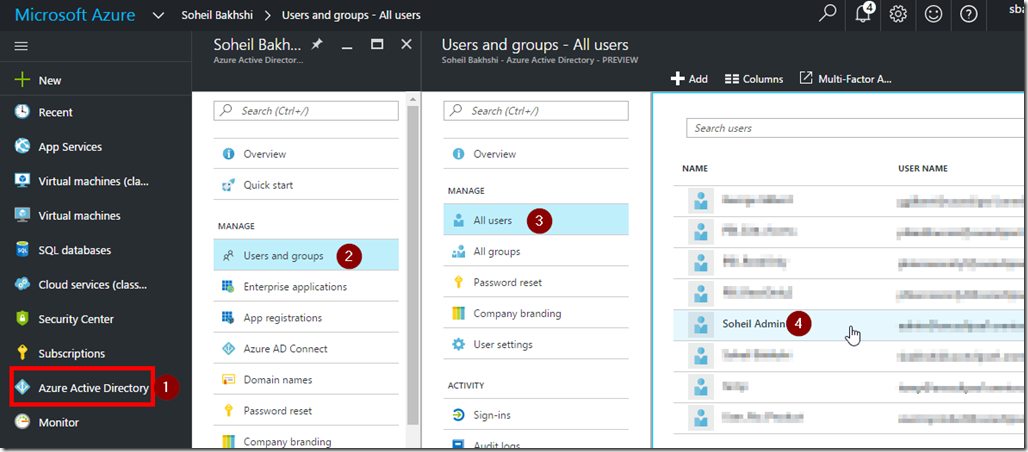Open the Monitor gauge icon
This screenshot has width=1028, height=452.
(x=22, y=422)
